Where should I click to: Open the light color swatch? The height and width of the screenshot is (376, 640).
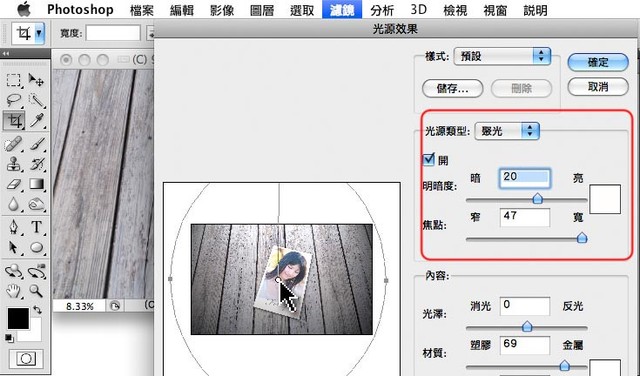point(605,199)
